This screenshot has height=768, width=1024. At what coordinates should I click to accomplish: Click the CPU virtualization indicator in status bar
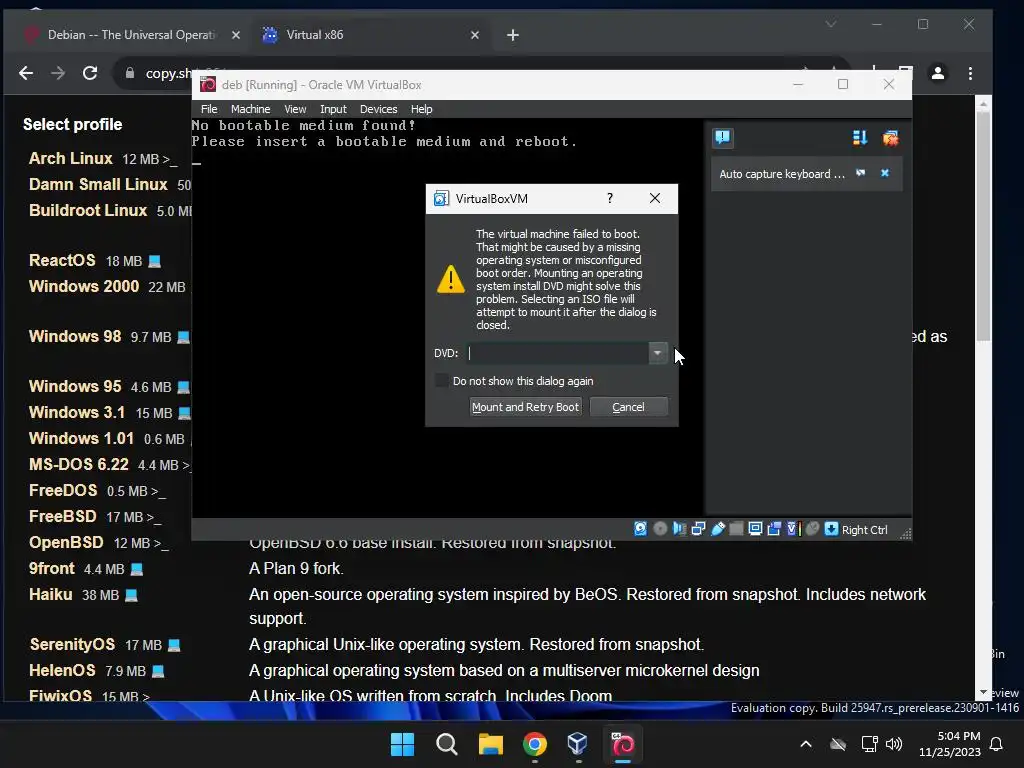[x=793, y=529]
